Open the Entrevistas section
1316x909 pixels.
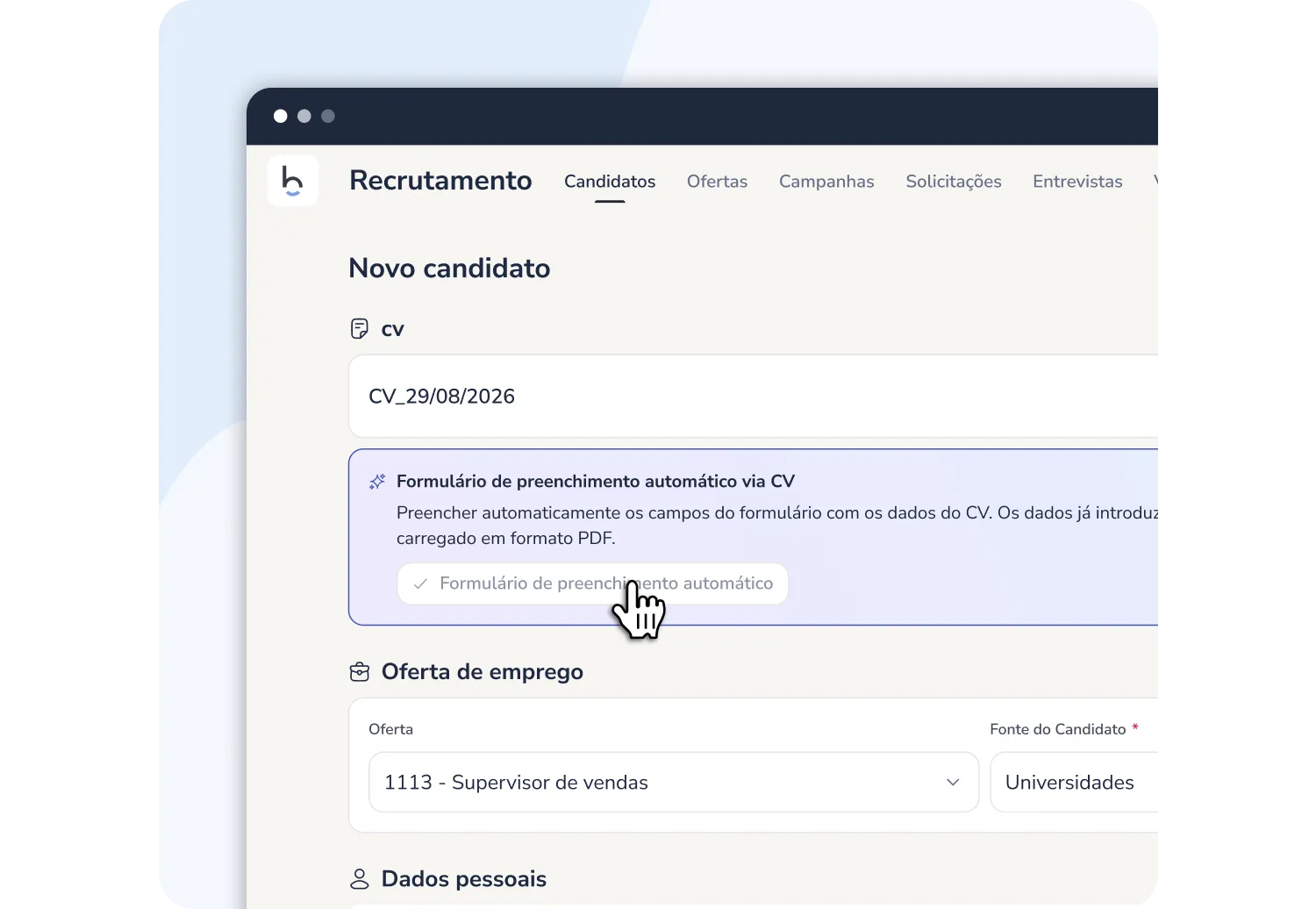[x=1077, y=182]
